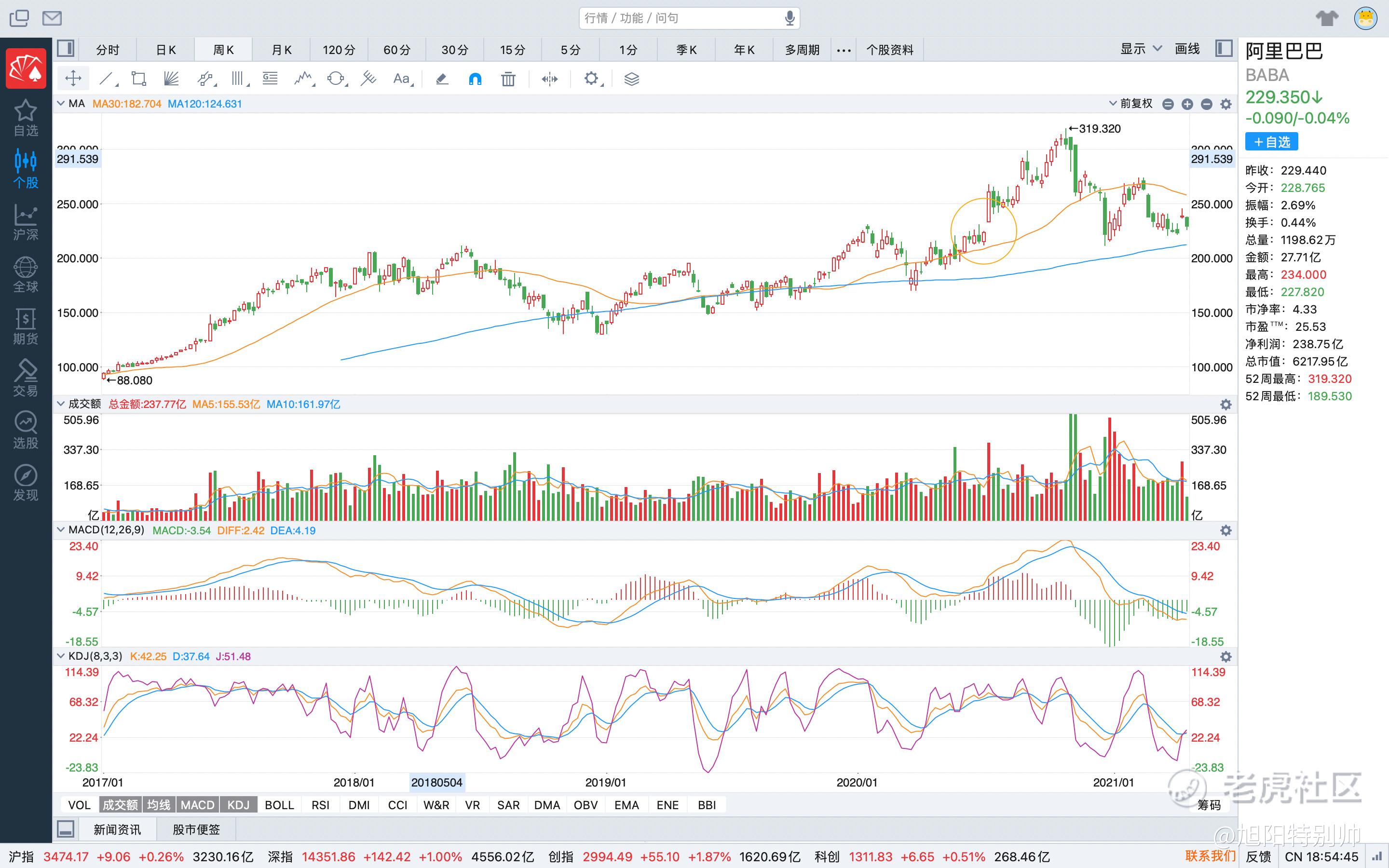Select the price channel drawing tool

click(x=205, y=79)
